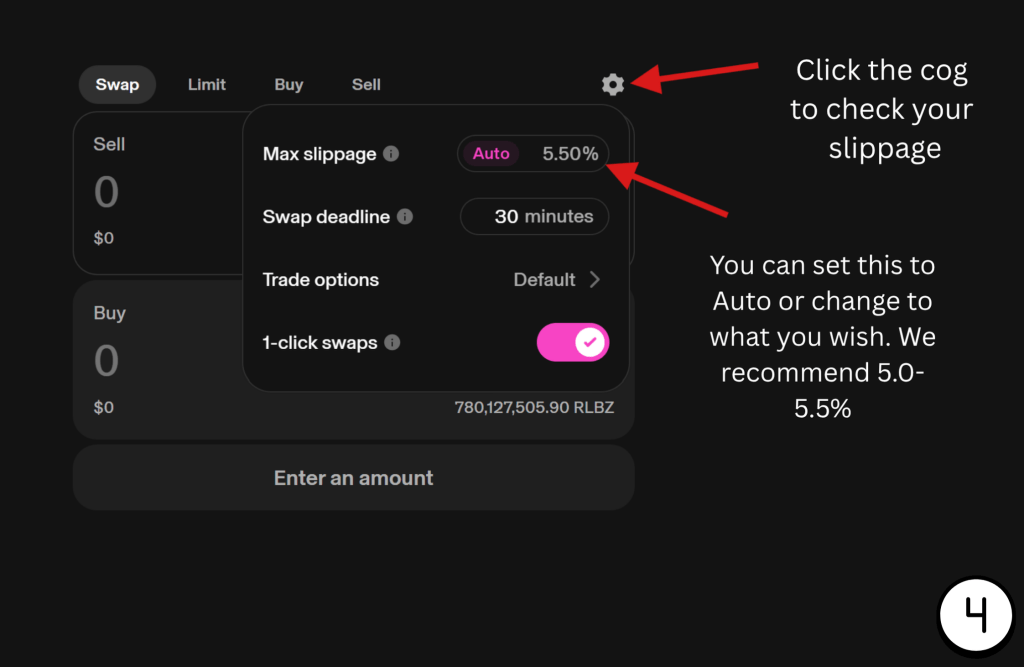The height and width of the screenshot is (667, 1024).
Task: Click the $0 value under Sell amount
Action: point(104,238)
